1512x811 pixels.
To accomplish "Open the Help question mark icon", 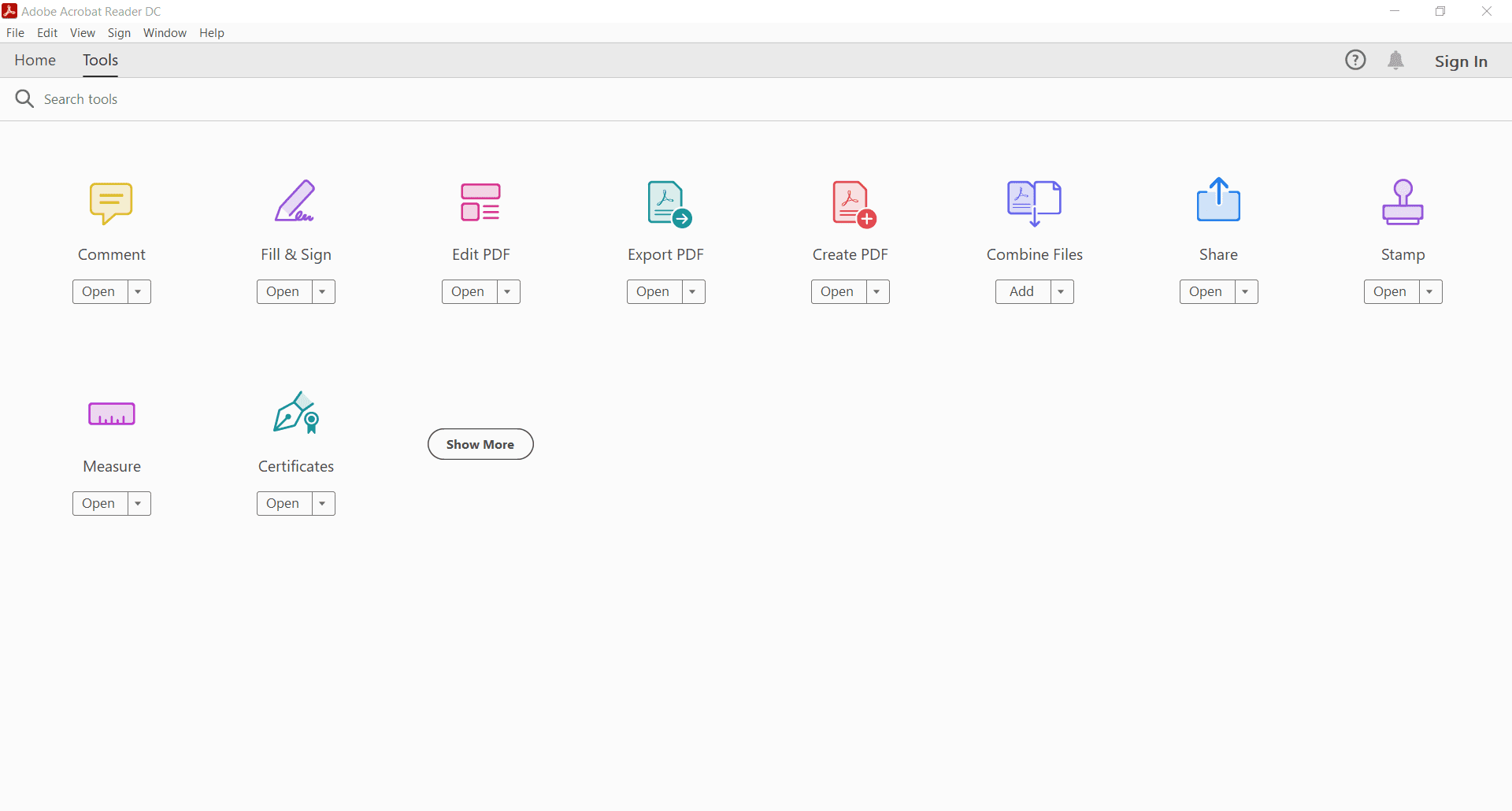I will (x=1355, y=60).
